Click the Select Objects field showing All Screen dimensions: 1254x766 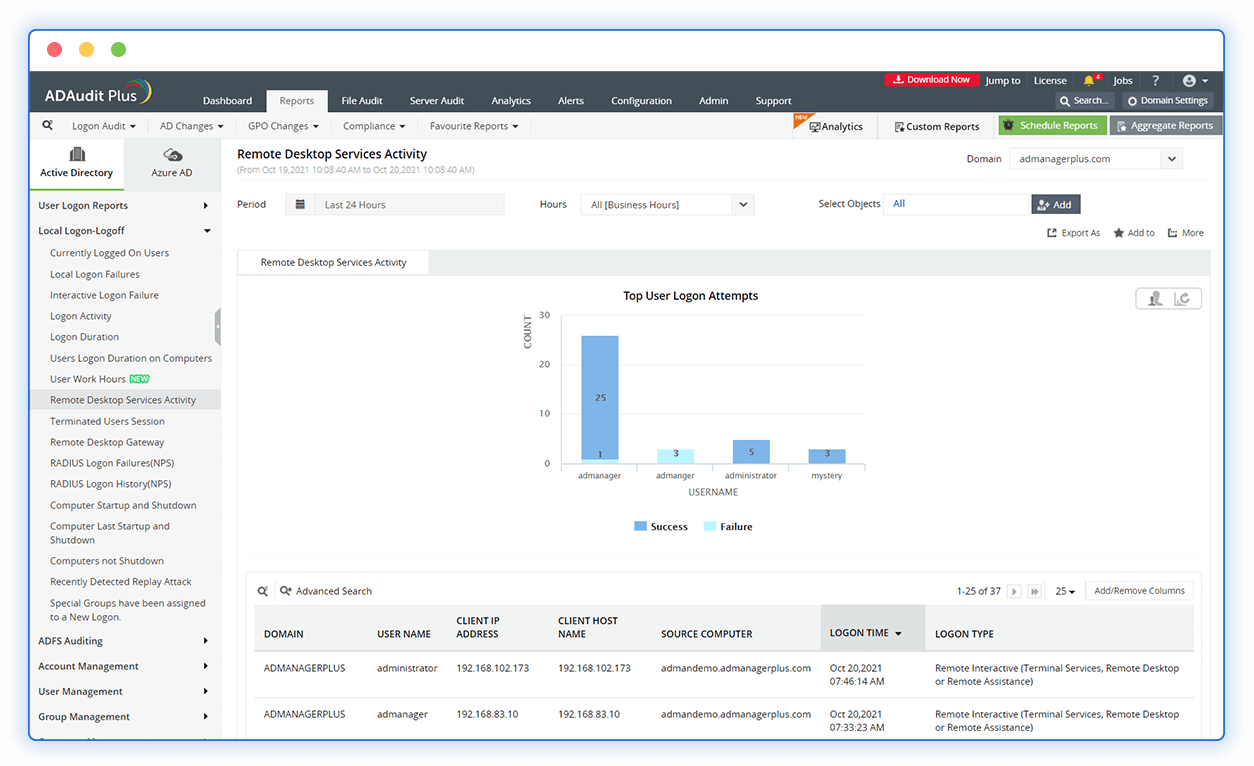(x=955, y=203)
